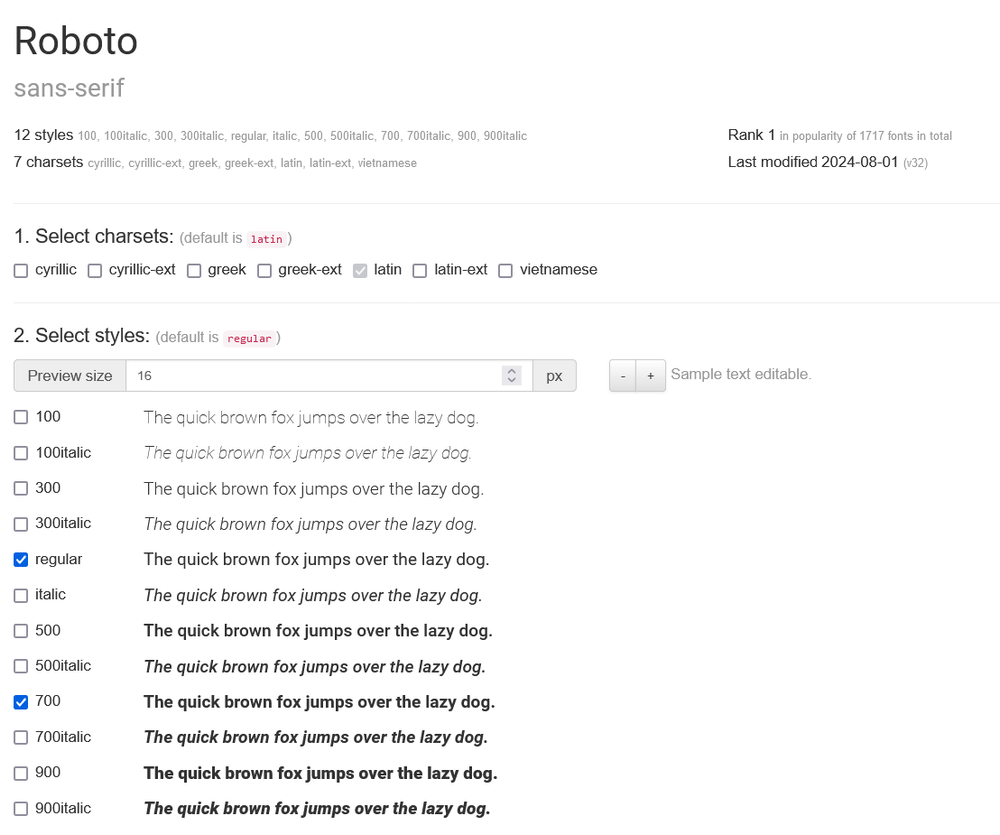Image resolution: width=1000 pixels, height=835 pixels.
Task: Edit the regular style sample text
Action: [316, 559]
